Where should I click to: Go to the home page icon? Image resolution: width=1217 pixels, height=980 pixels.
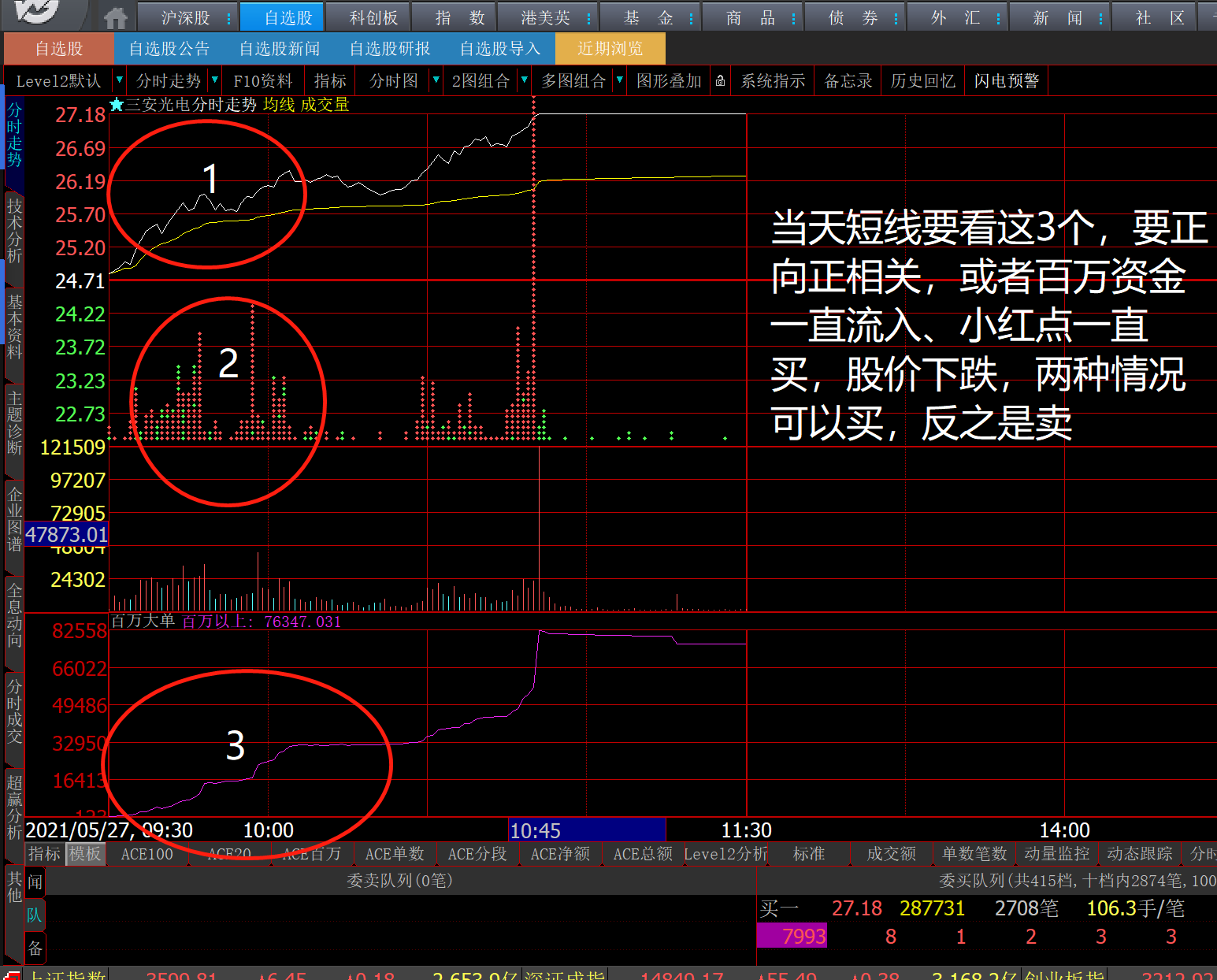pyautogui.click(x=116, y=17)
